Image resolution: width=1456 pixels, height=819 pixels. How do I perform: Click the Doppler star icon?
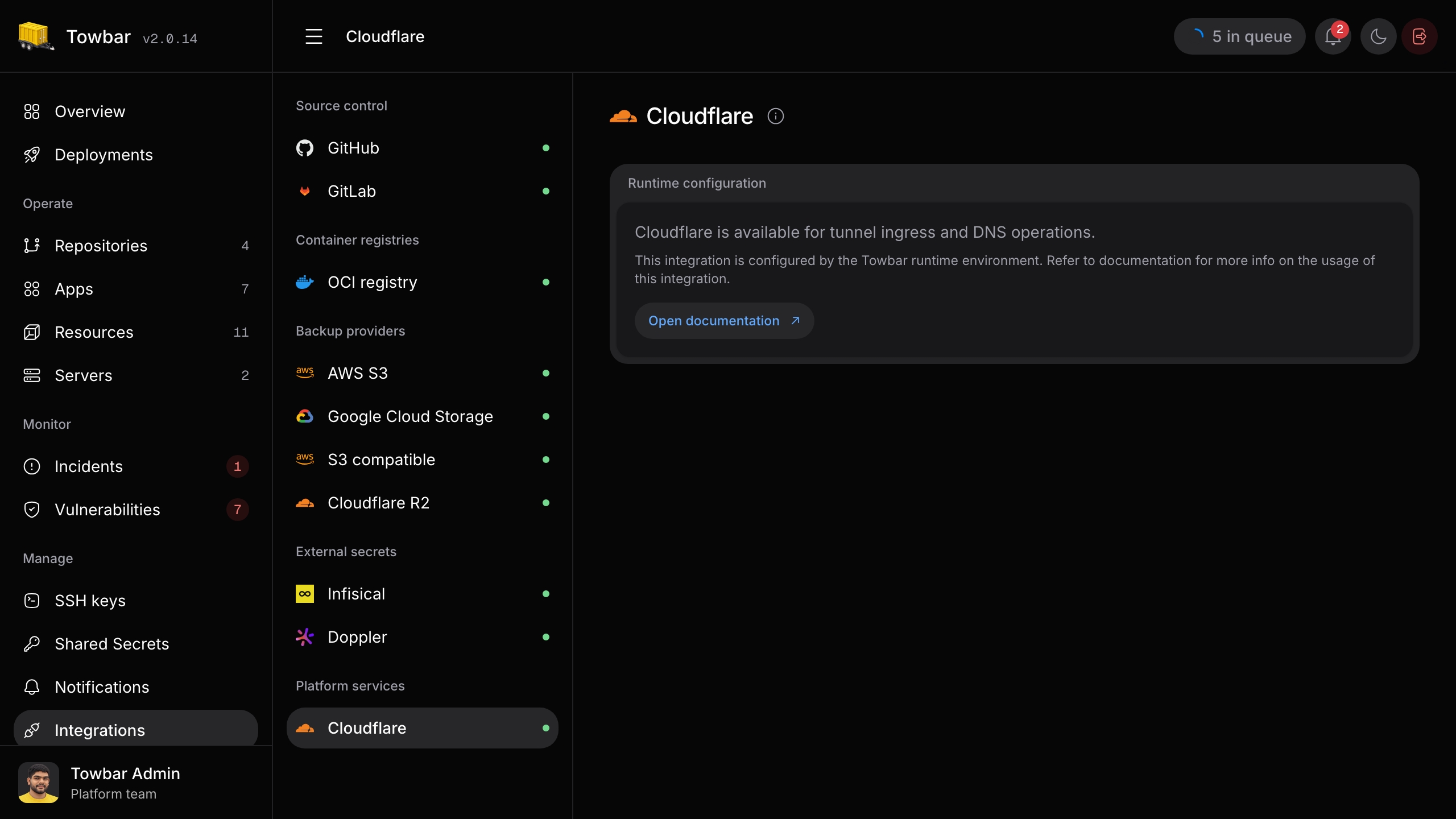pos(305,637)
